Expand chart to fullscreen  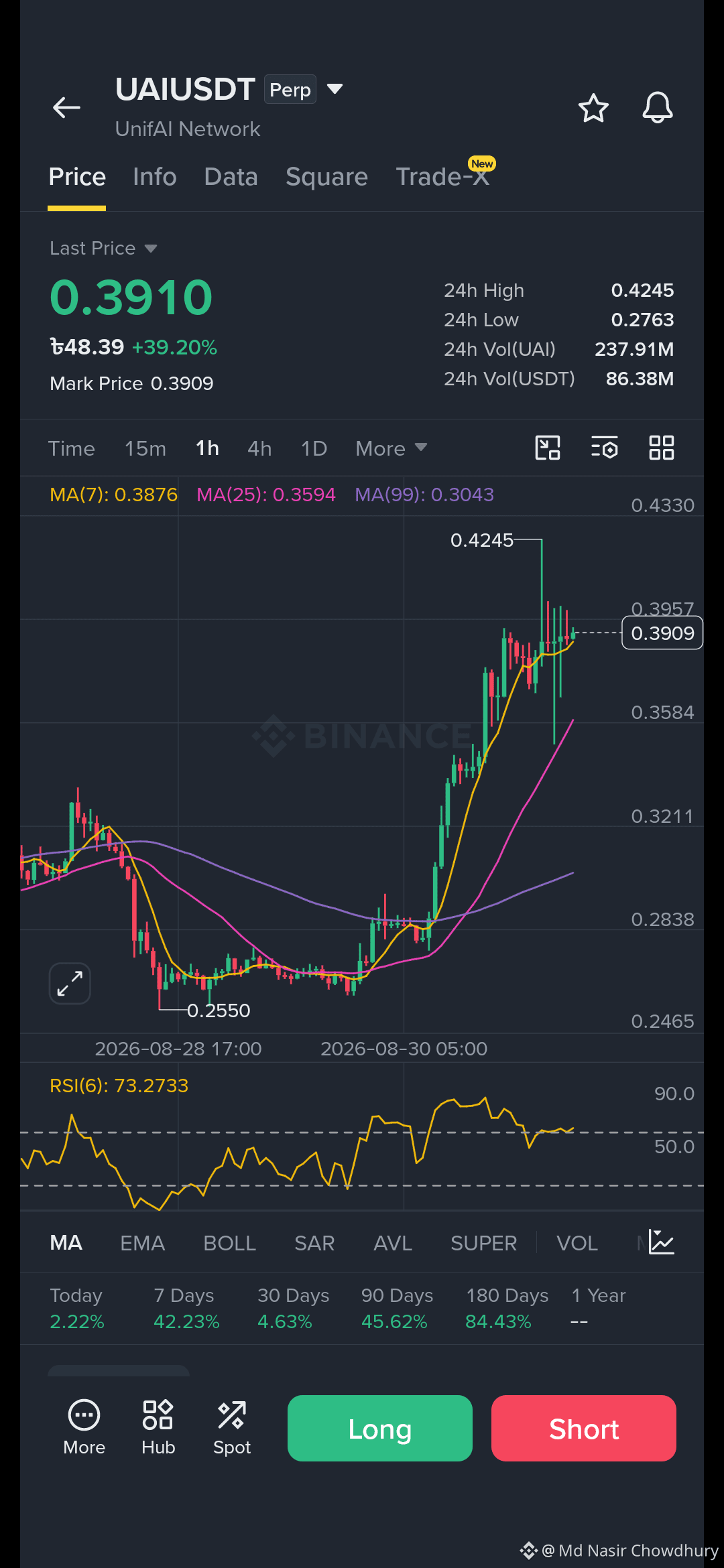(x=70, y=984)
